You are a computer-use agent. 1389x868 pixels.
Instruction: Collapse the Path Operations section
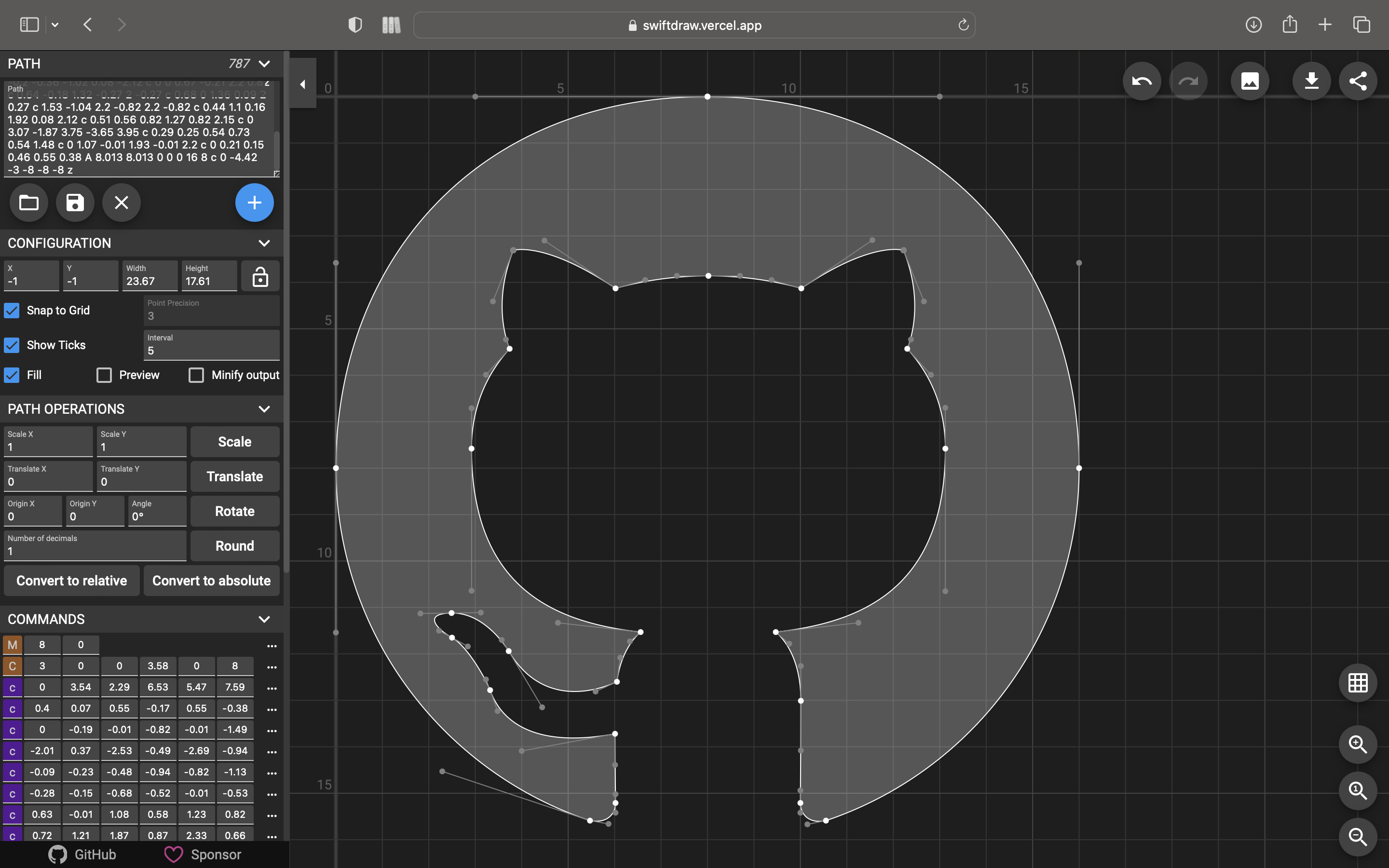[x=264, y=409]
